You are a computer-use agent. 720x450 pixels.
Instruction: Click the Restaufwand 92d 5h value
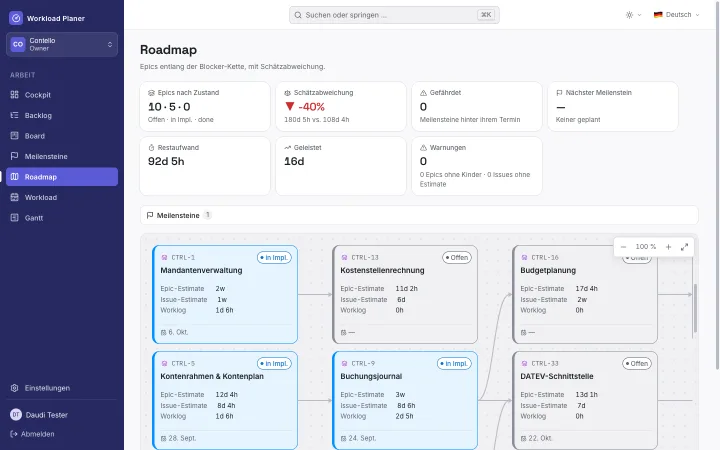pyautogui.click(x=166, y=162)
